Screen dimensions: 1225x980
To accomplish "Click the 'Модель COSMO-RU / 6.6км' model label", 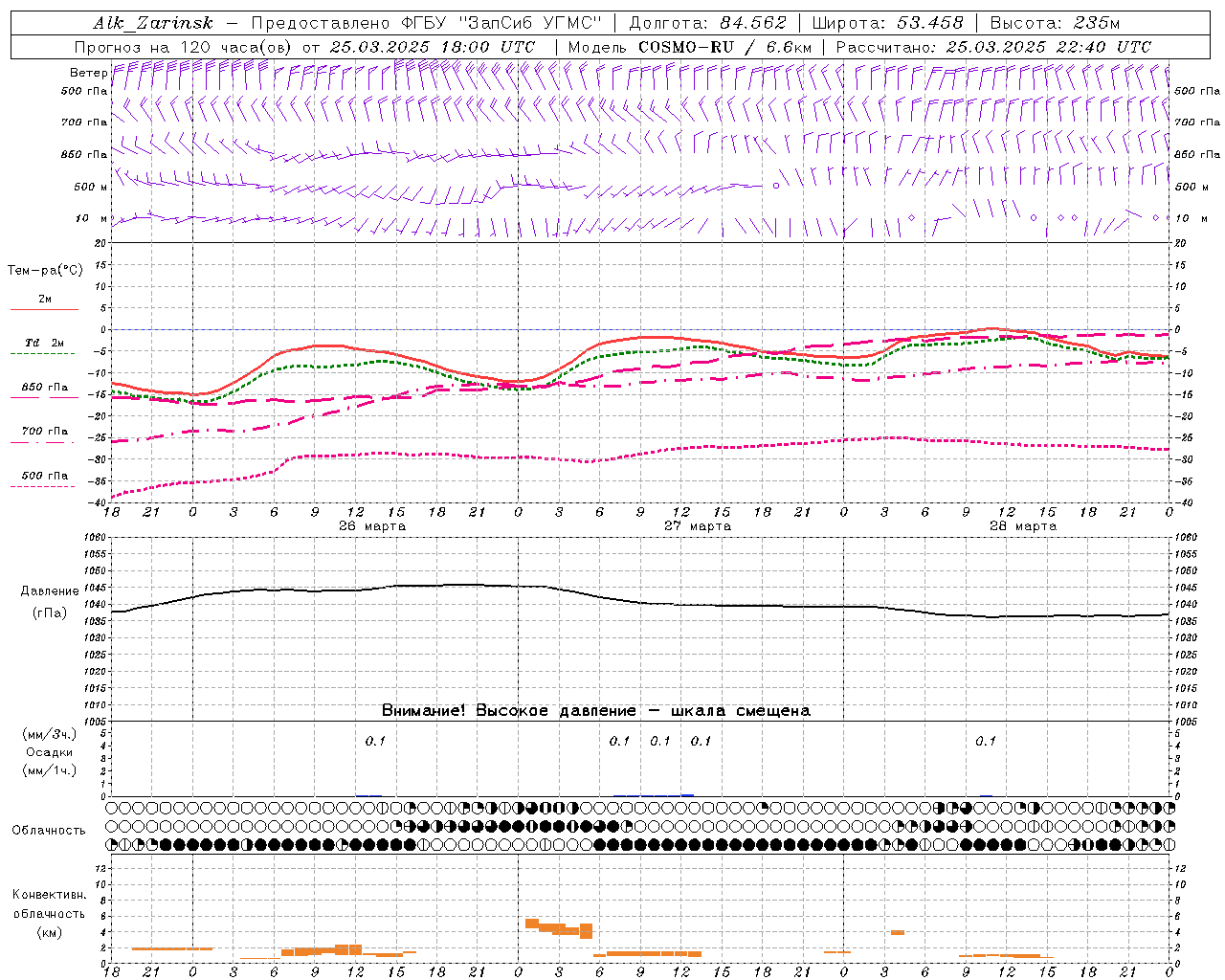I will (689, 47).
